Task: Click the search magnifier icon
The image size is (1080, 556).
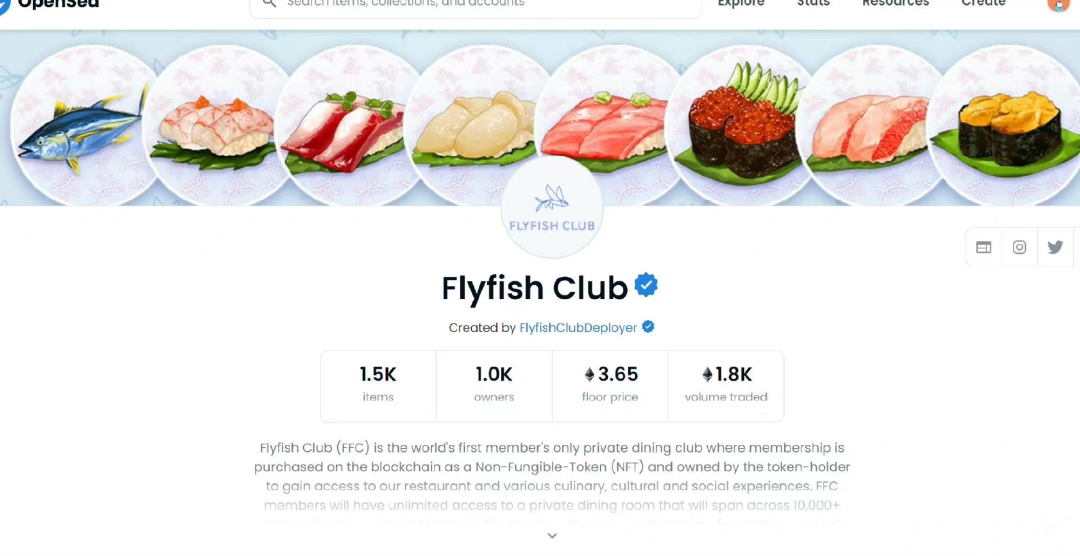Action: click(269, 3)
